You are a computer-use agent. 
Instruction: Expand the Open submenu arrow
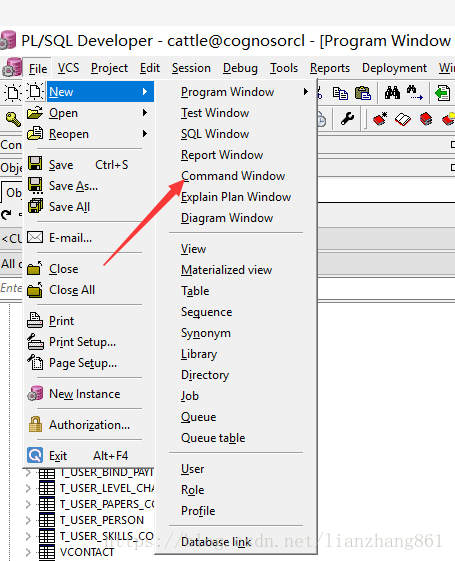(x=145, y=113)
